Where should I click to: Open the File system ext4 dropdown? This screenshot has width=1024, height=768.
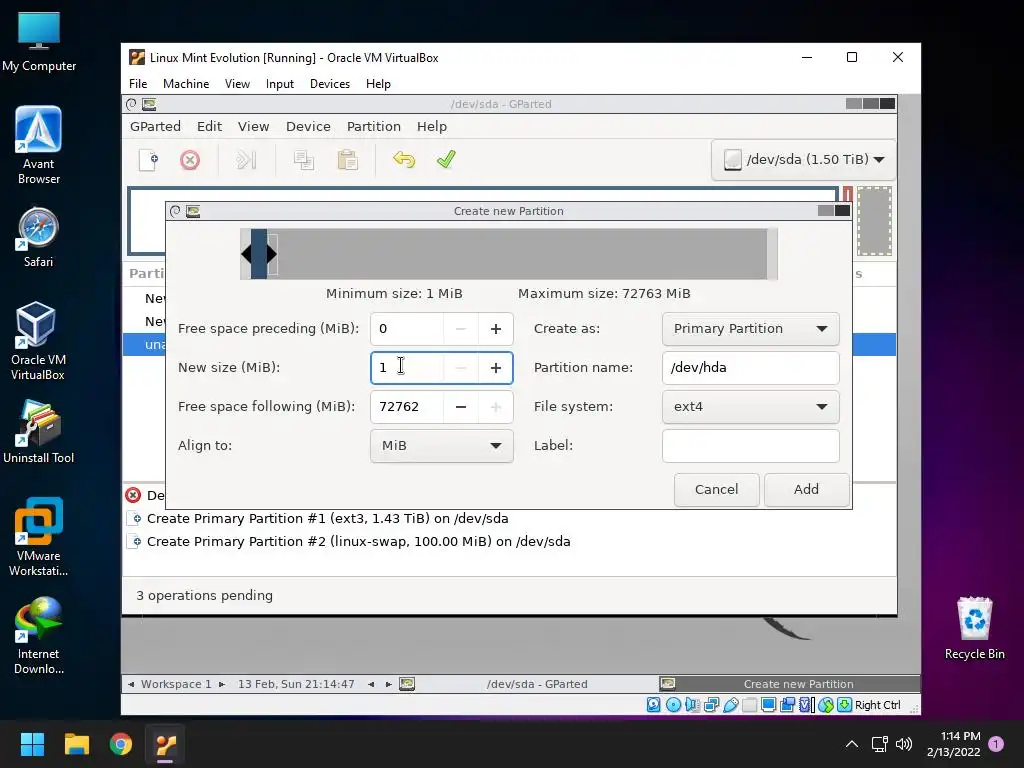[x=750, y=406]
